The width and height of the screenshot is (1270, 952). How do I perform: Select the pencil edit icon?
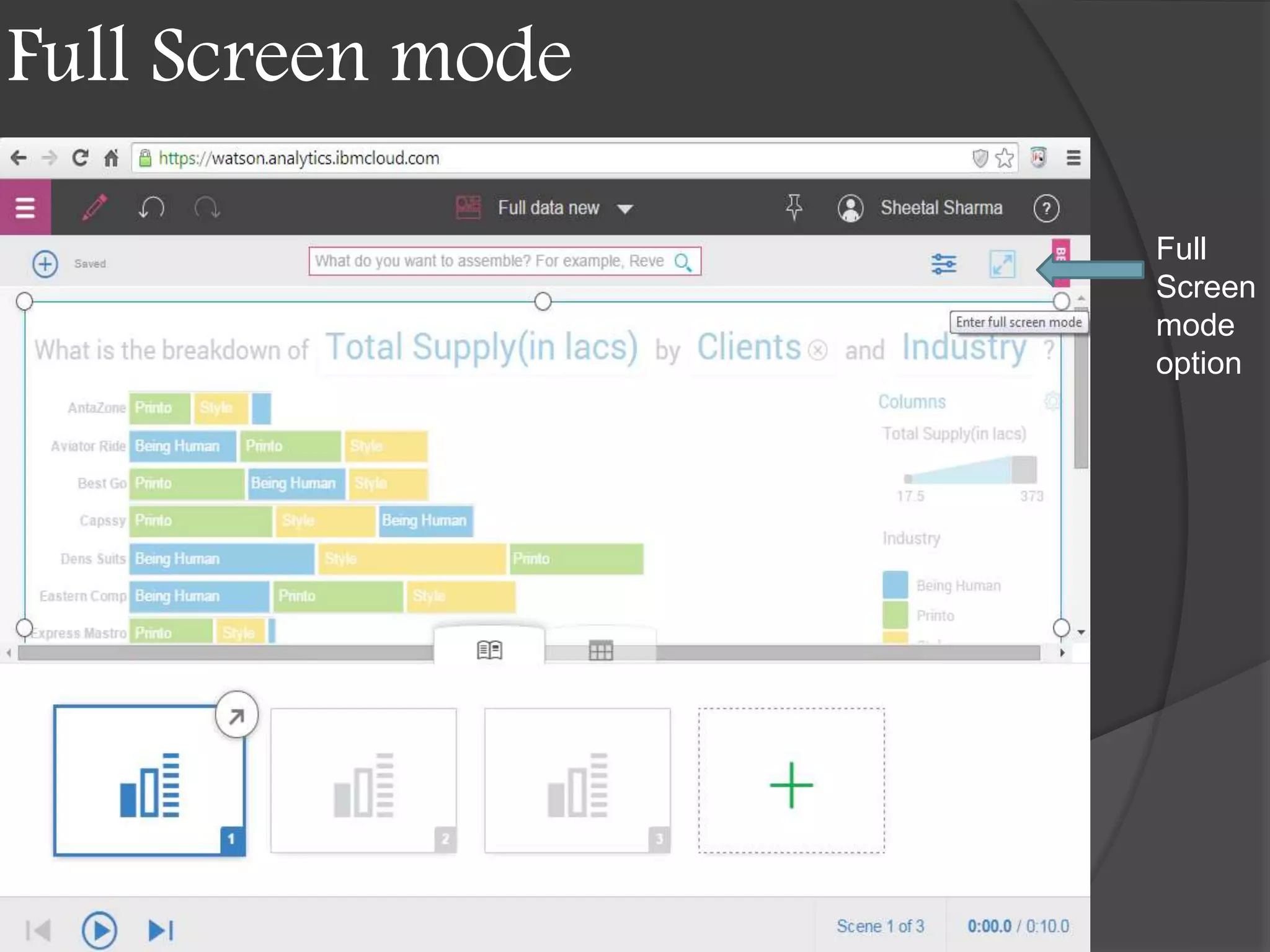pyautogui.click(x=94, y=208)
